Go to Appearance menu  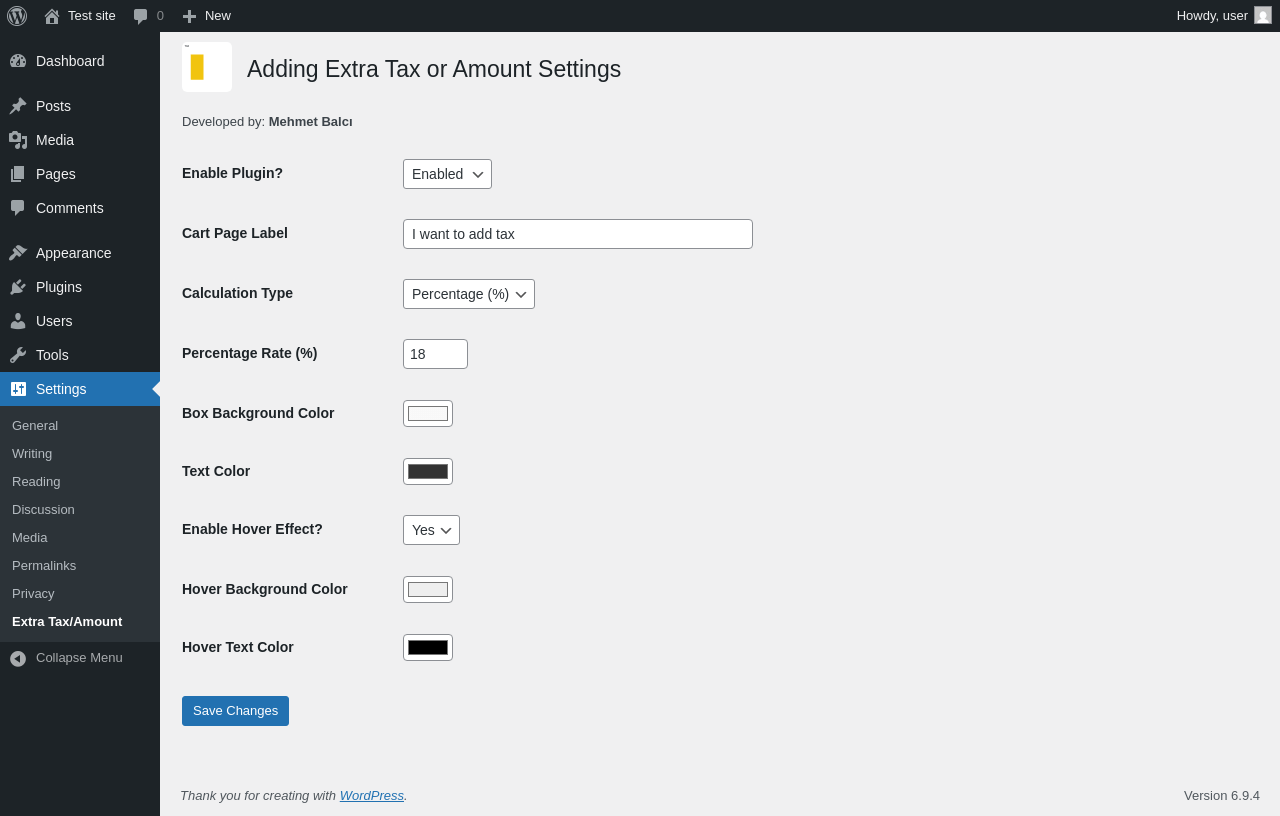(73, 253)
